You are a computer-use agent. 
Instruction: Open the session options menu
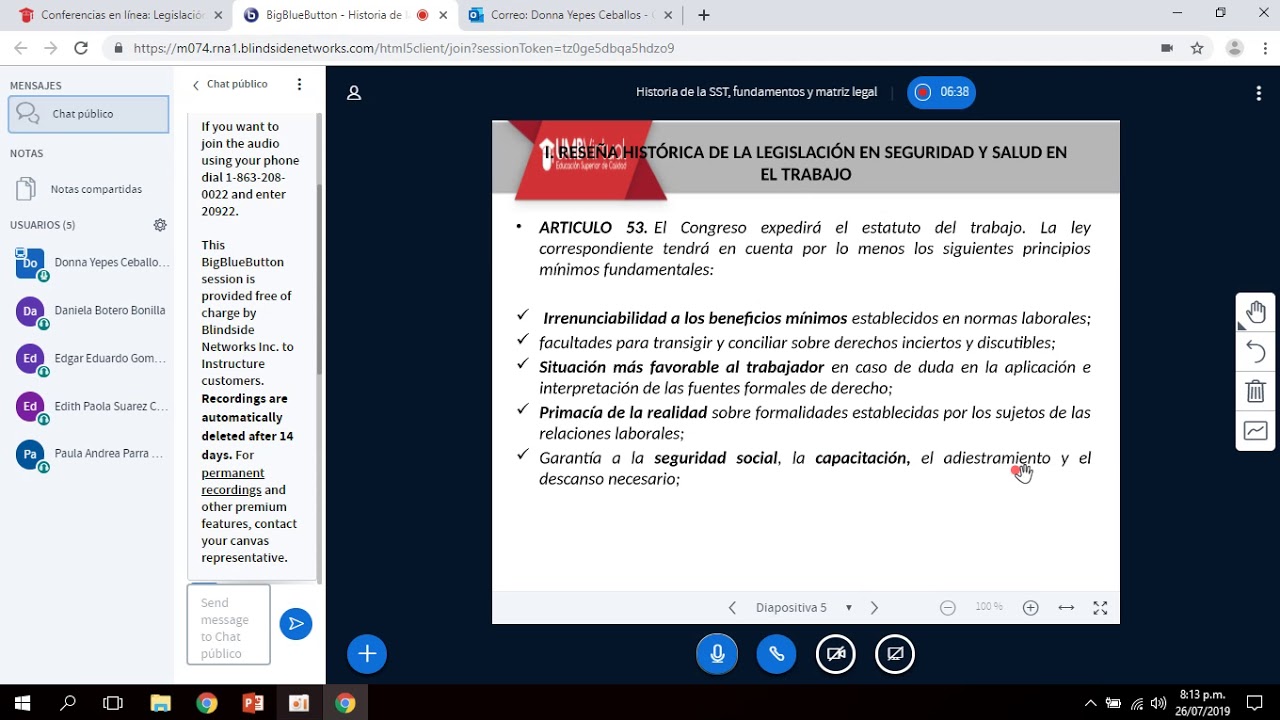pyautogui.click(x=1258, y=93)
